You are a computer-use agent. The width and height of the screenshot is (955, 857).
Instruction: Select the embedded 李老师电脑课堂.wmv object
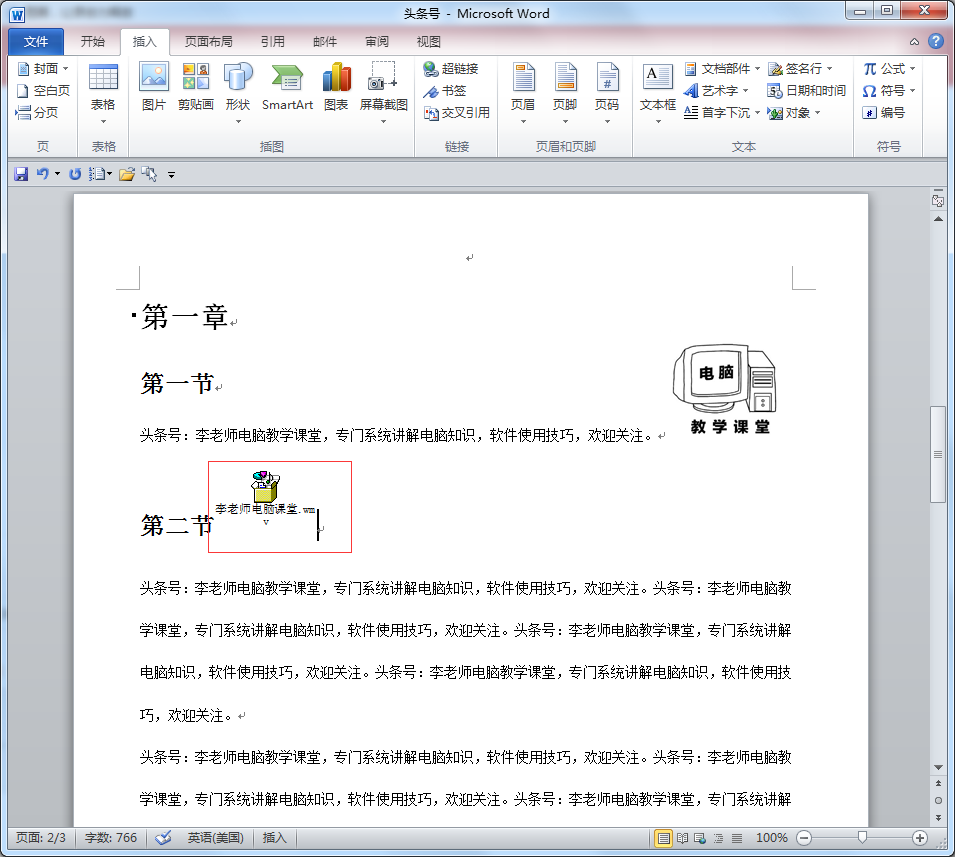[x=266, y=498]
